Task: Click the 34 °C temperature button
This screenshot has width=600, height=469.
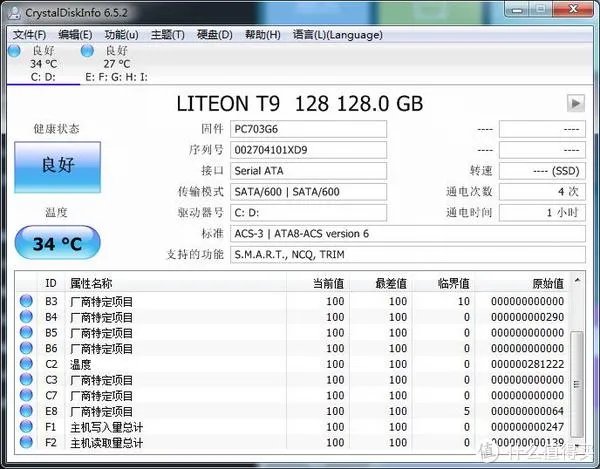Action: (57, 243)
